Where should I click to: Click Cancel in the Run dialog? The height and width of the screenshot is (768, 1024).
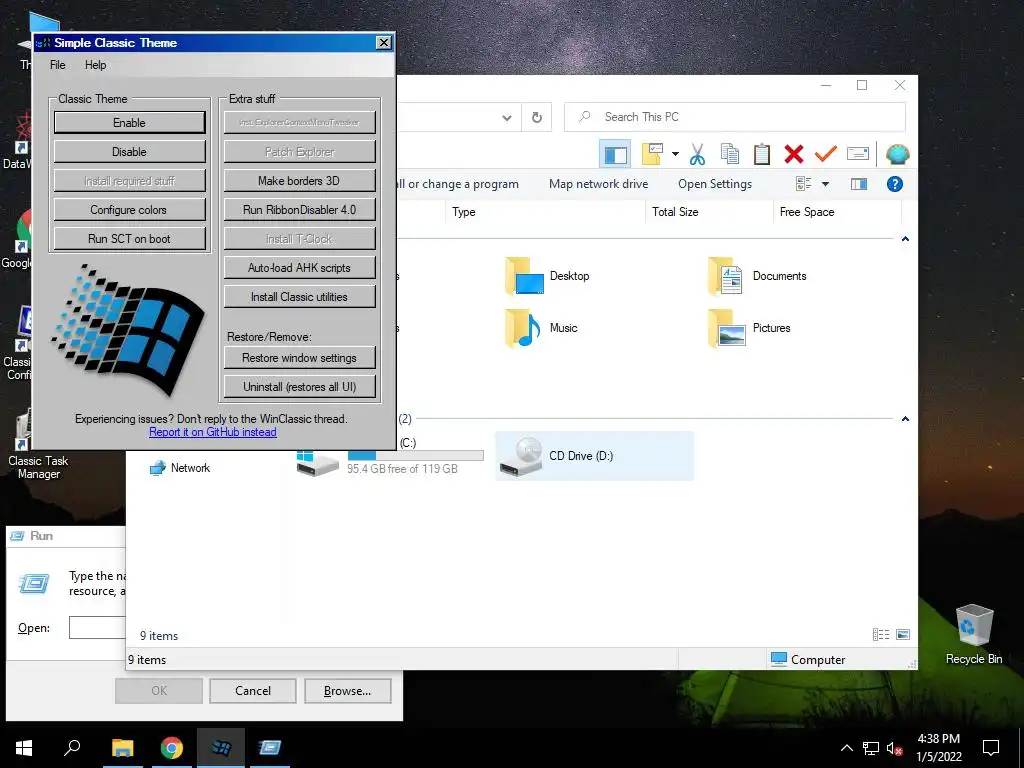tap(253, 691)
